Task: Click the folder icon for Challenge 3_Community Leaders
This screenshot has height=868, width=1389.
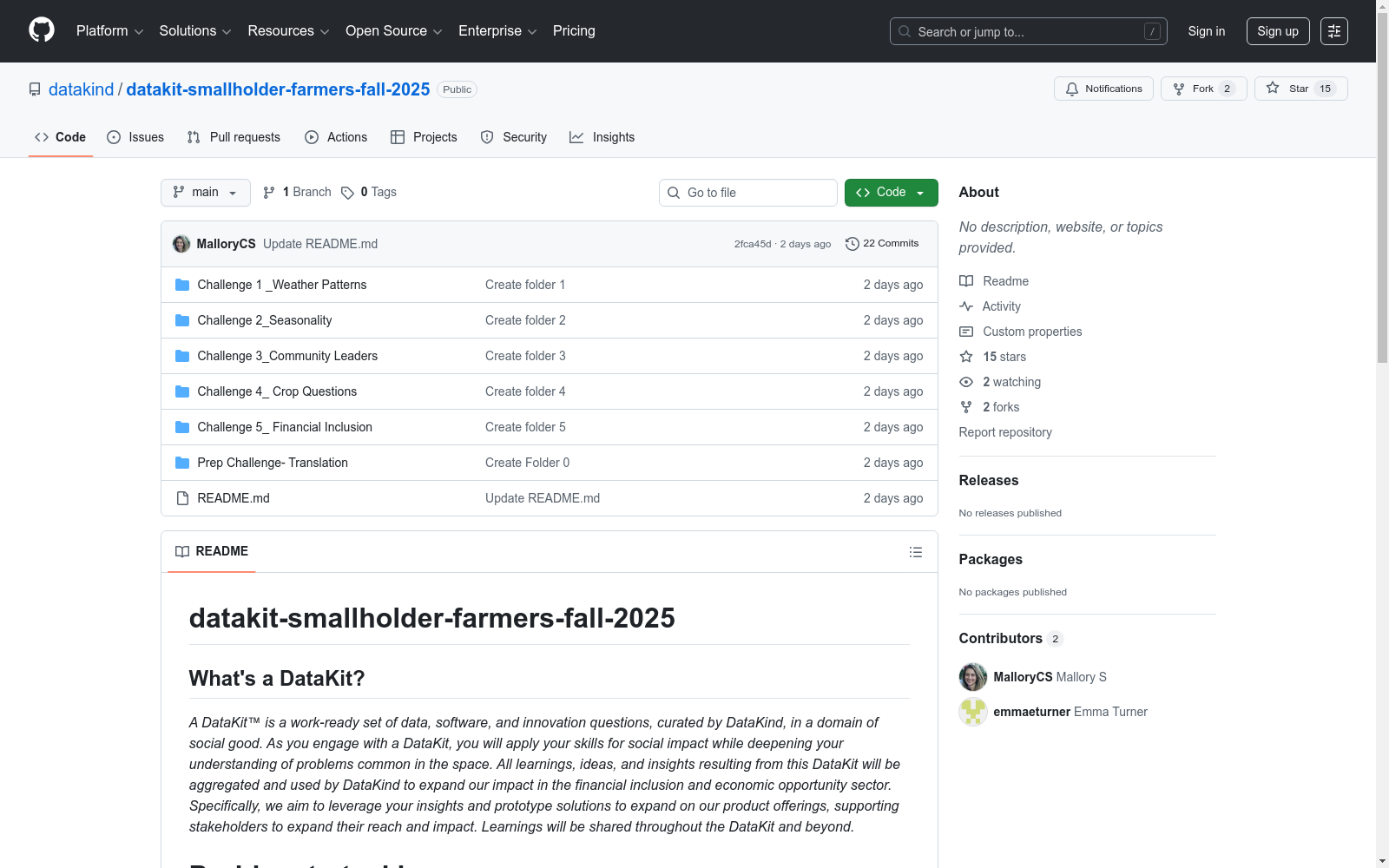Action: point(182,356)
